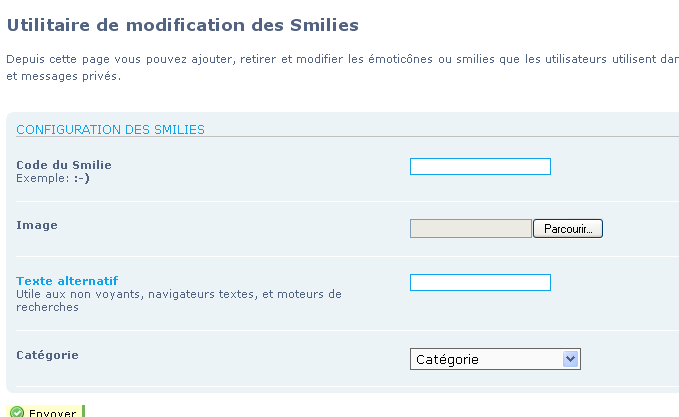
Task: Open the Catégorie combo box
Action: pyautogui.click(x=495, y=359)
